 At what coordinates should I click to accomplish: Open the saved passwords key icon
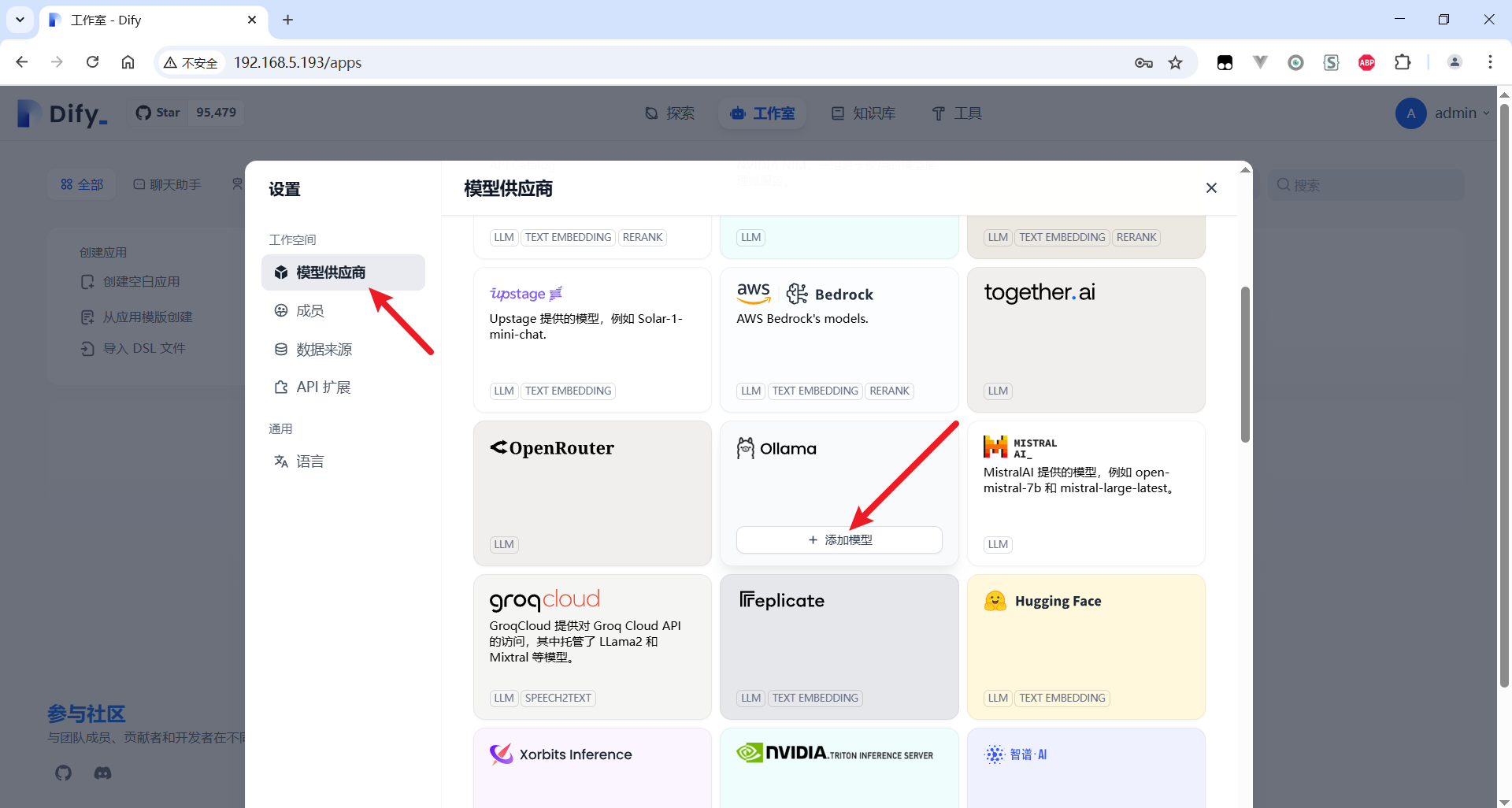pyautogui.click(x=1143, y=62)
